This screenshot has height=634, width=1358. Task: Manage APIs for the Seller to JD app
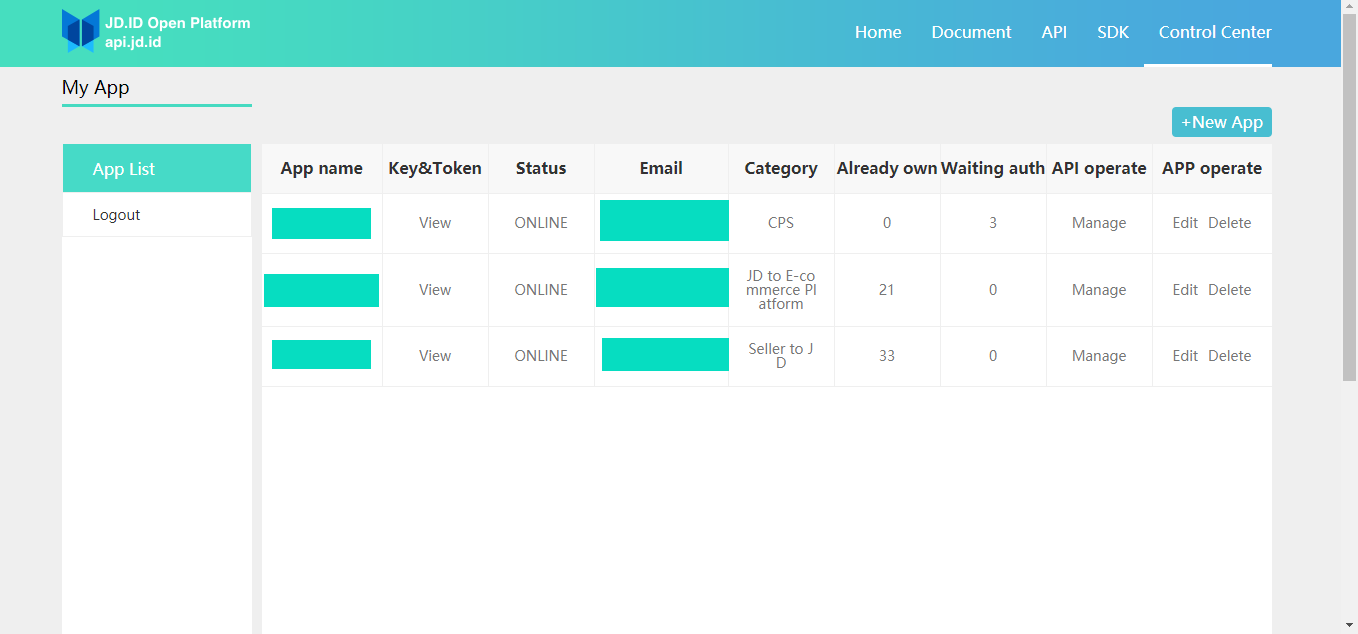pos(1099,356)
